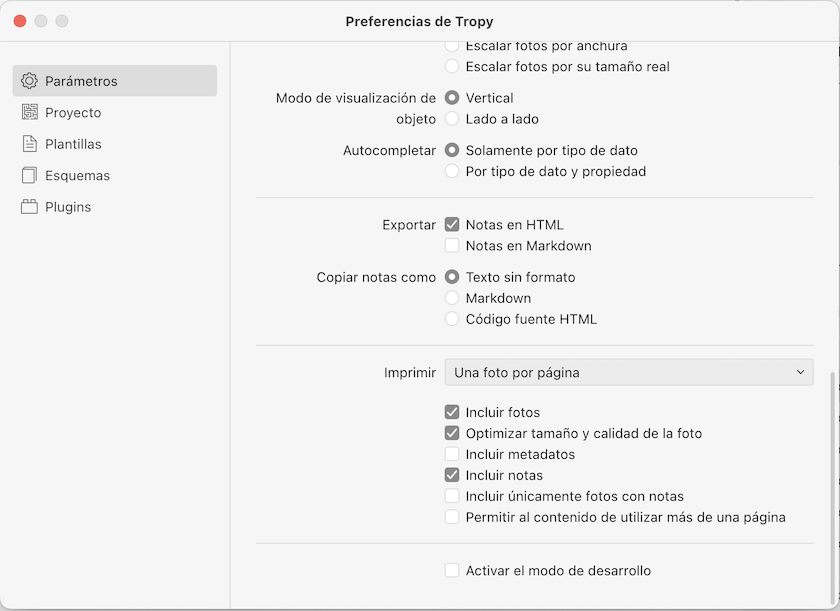Open the 'Una foto por página' dropdown
This screenshot has height=611, width=840.
[x=629, y=372]
